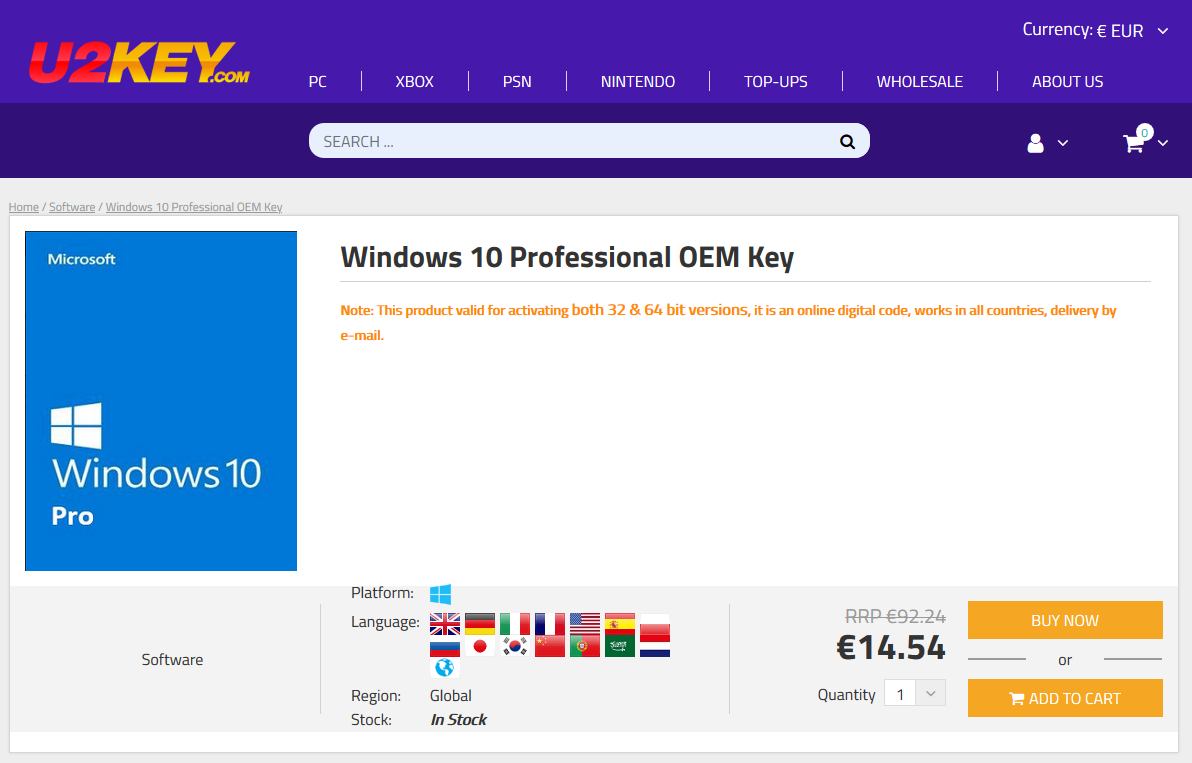The image size is (1192, 763).
Task: Open the shopping cart icon
Action: coord(1134,142)
